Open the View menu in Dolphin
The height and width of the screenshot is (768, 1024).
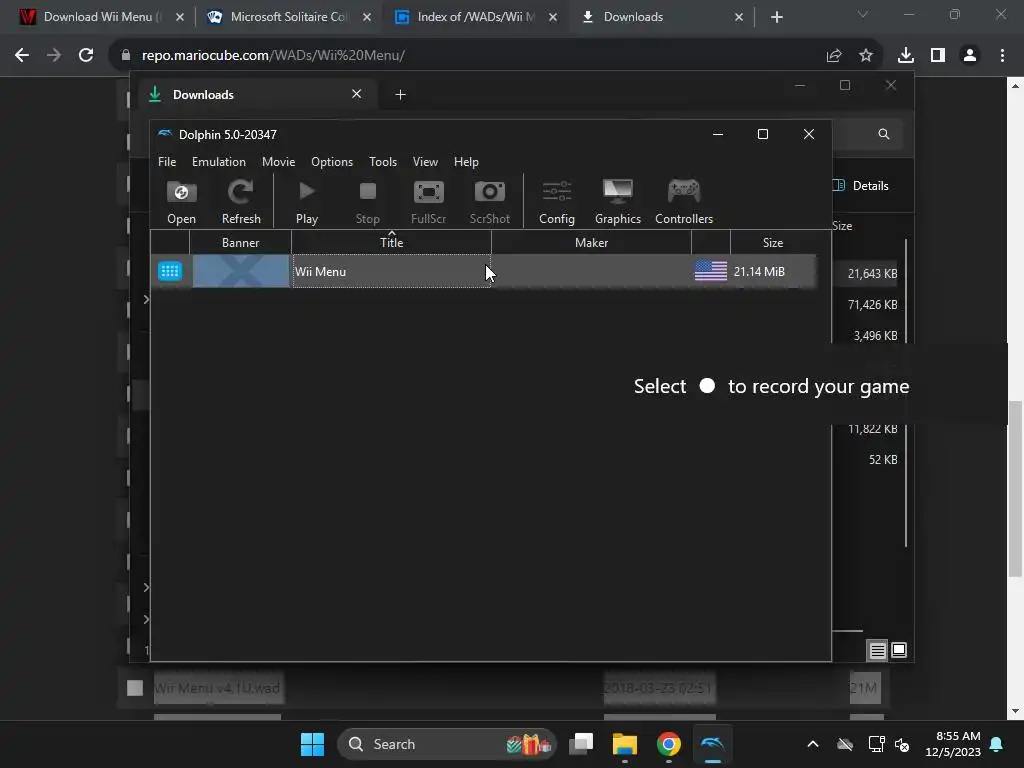click(425, 162)
